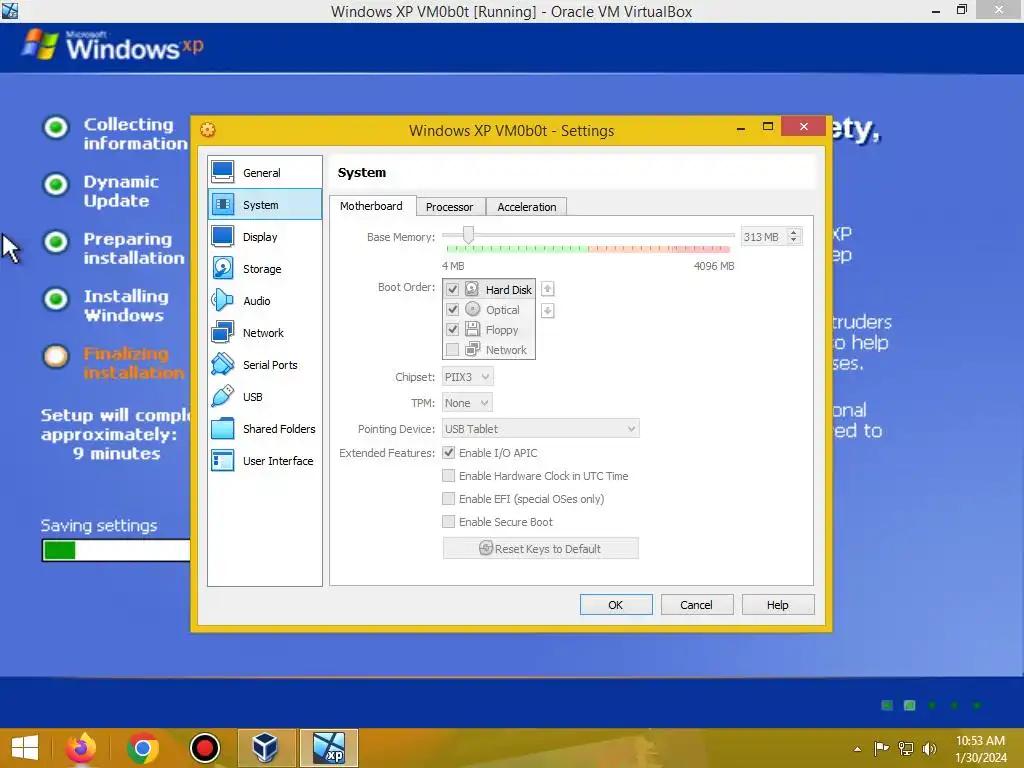
Task: Click action center flag tray icon
Action: point(882,748)
